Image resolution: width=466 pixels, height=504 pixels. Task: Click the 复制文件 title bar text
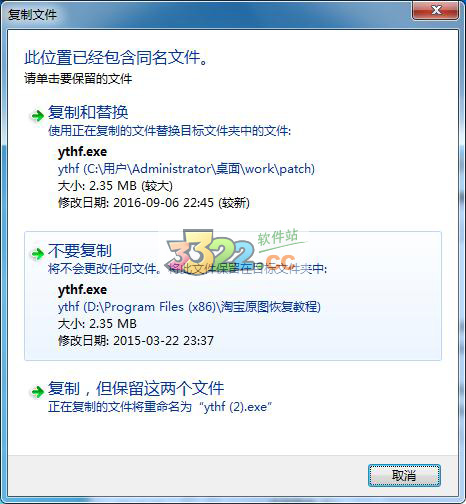coord(32,15)
